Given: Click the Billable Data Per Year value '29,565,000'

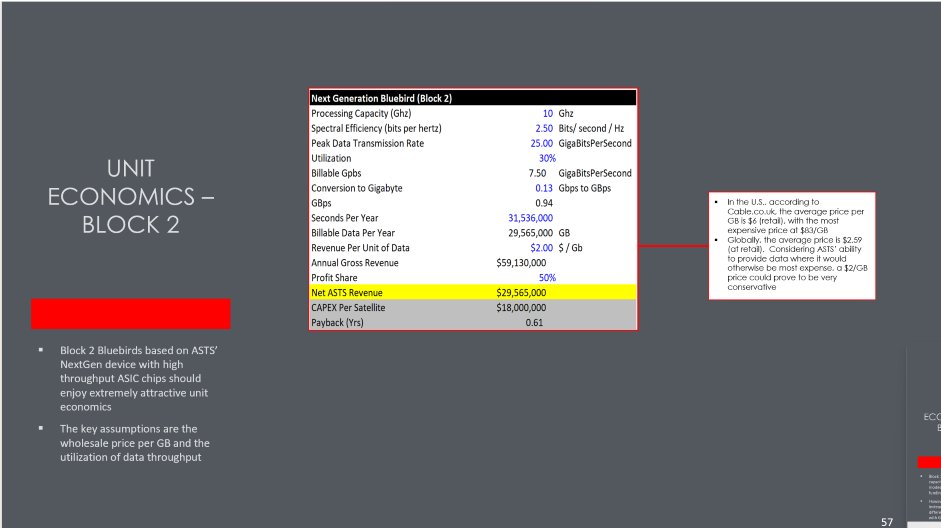Looking at the screenshot, I should click(x=531, y=233).
